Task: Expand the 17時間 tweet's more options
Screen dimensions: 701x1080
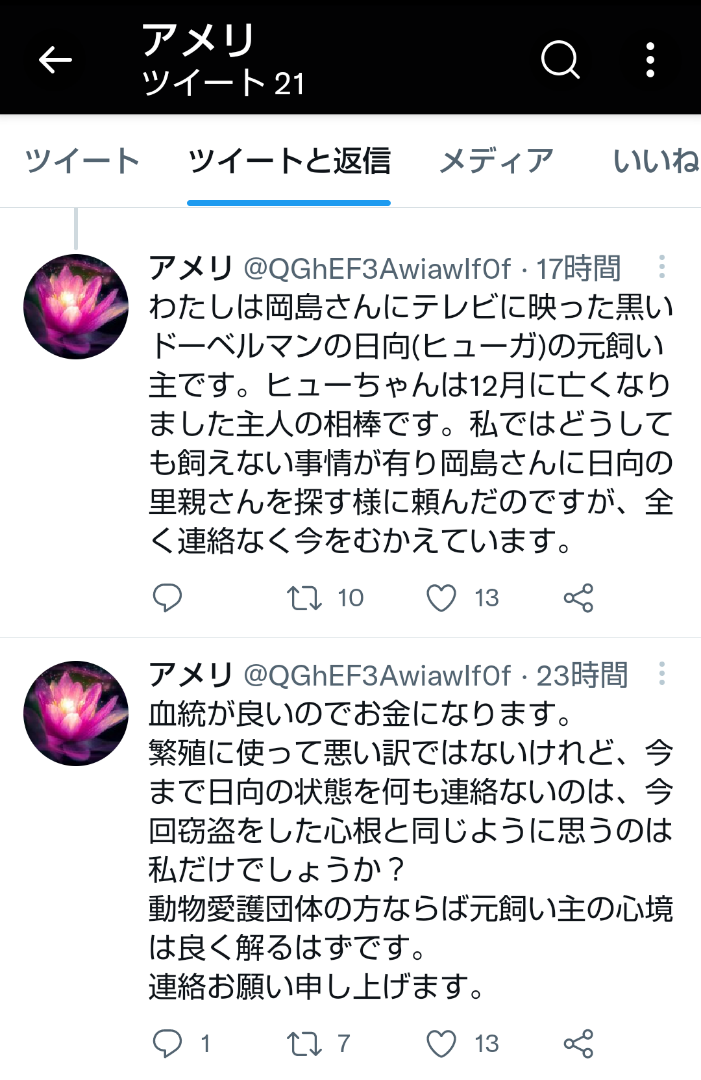Action: tap(661, 267)
